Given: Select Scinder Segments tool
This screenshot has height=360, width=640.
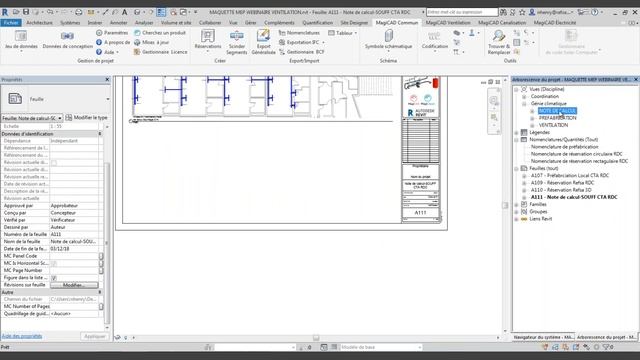Looking at the screenshot, I should [237, 42].
